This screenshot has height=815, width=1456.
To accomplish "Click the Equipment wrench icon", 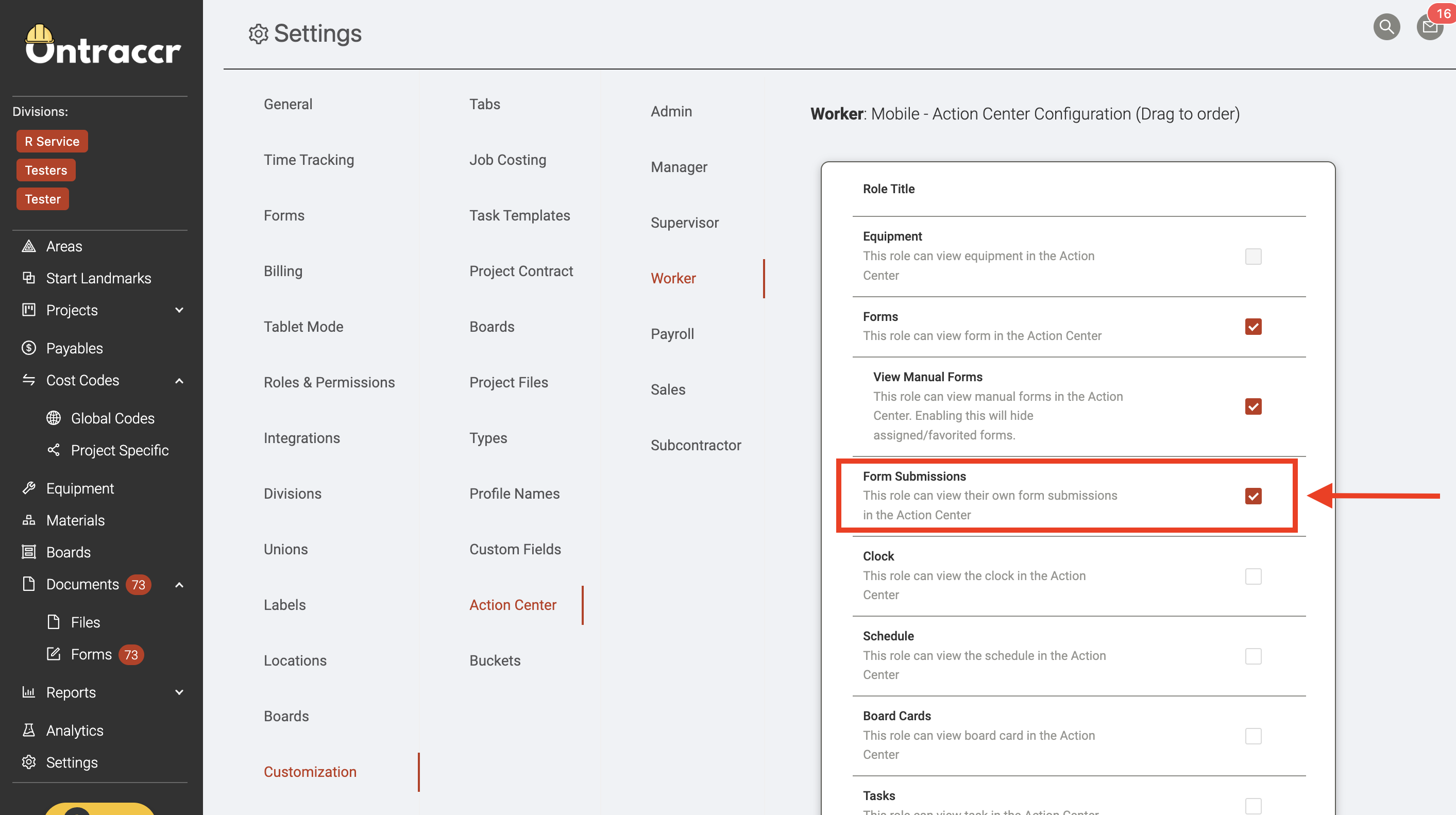I will pyautogui.click(x=29, y=488).
